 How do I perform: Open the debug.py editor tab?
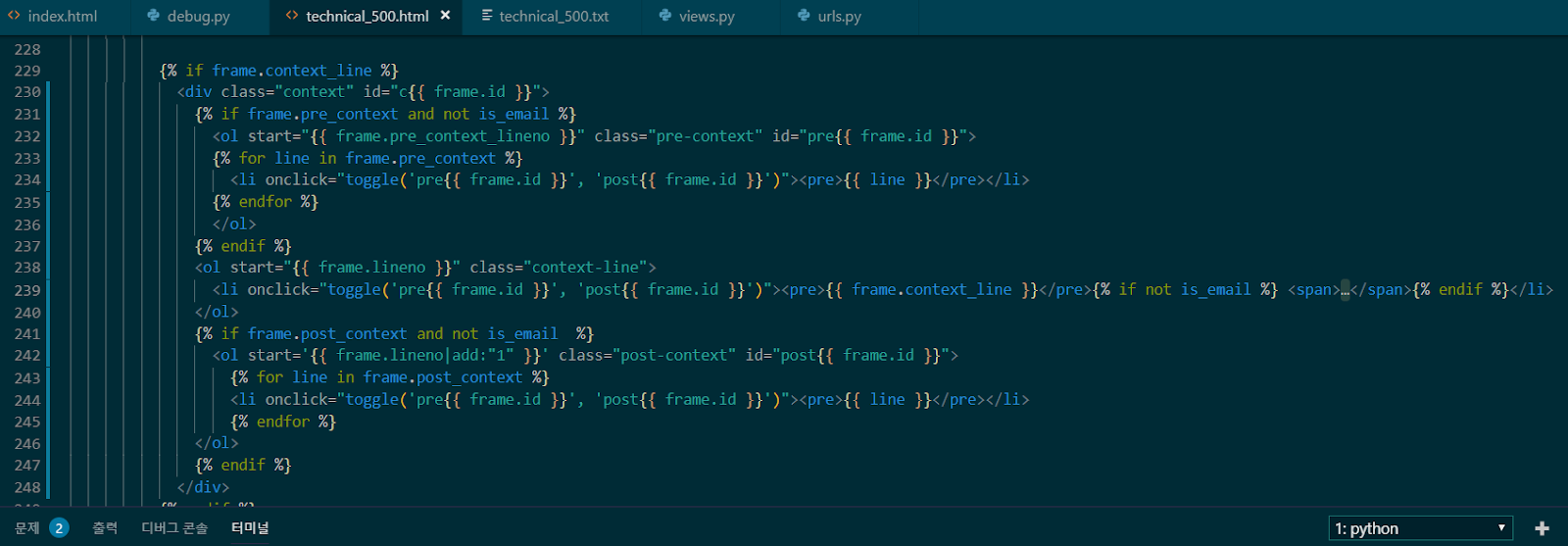200,16
